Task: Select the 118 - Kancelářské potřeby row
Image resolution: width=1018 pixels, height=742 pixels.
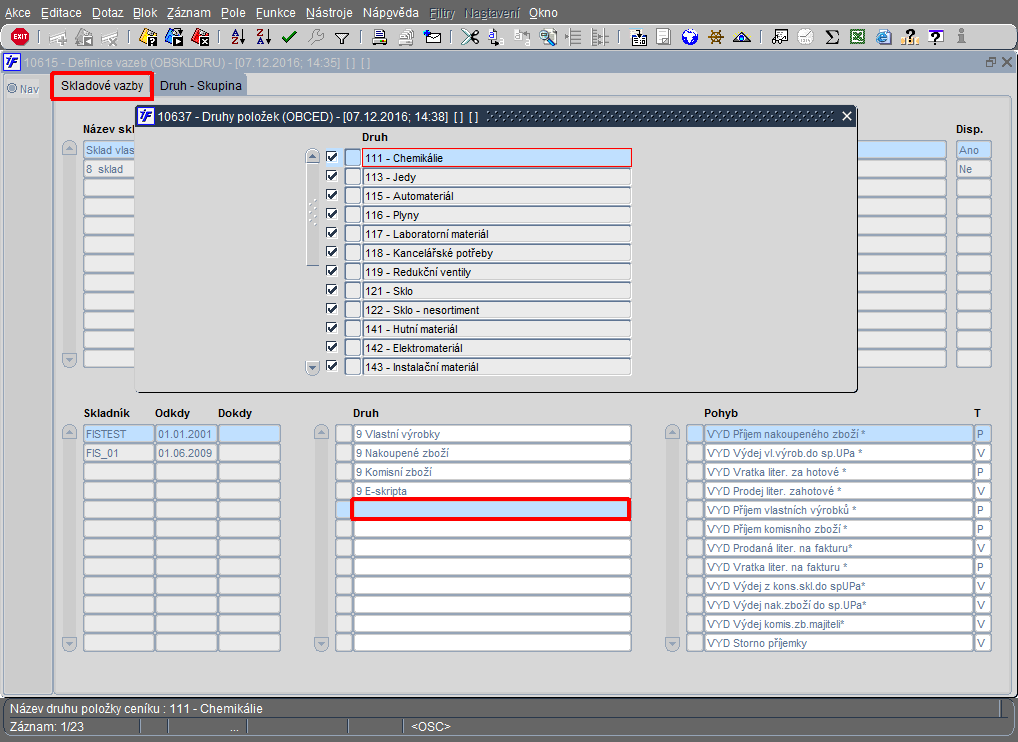Action: pyautogui.click(x=496, y=253)
